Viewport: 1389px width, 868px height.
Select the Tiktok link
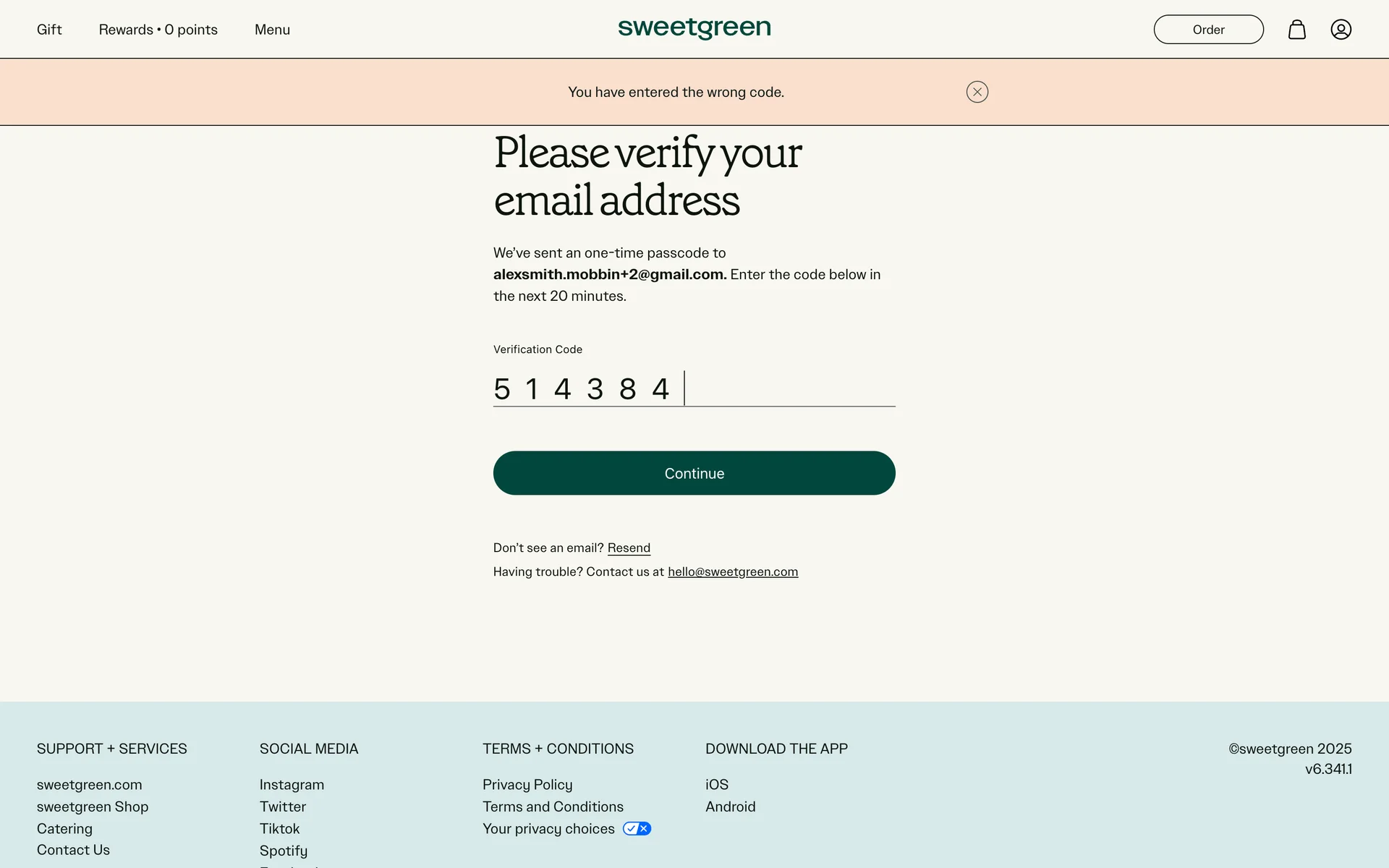pos(279,828)
